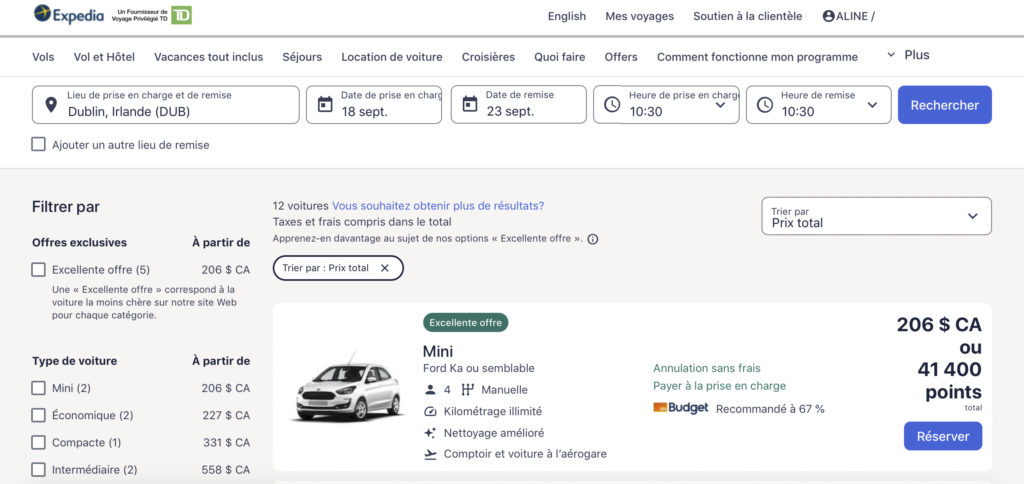Image resolution: width=1024 pixels, height=484 pixels.
Task: Tick the 'Économique (2)' car type checkbox
Action: pyautogui.click(x=39, y=415)
